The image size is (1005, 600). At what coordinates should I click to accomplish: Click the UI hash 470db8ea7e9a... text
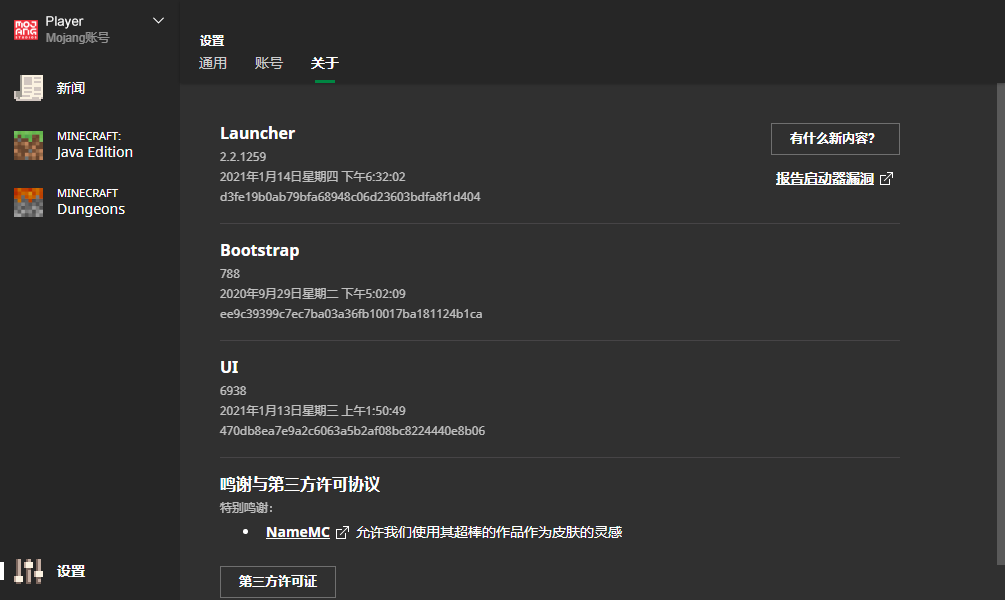click(x=353, y=431)
